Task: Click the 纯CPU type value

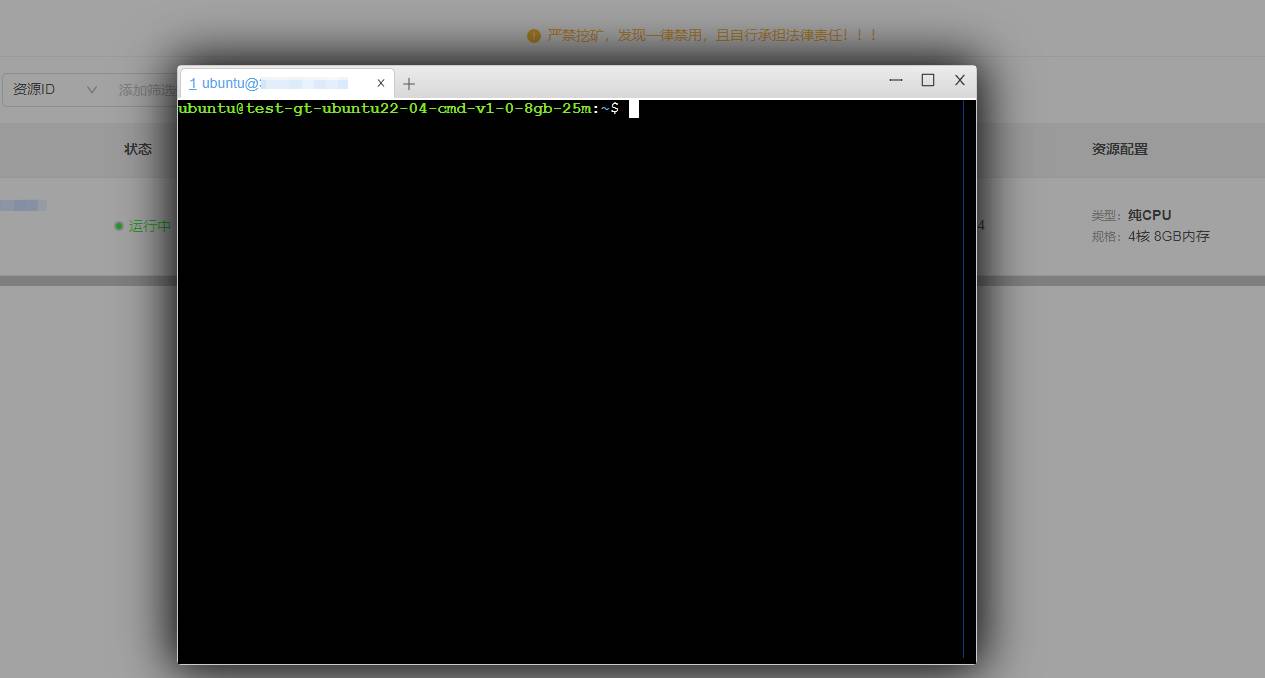Action: click(x=1149, y=215)
